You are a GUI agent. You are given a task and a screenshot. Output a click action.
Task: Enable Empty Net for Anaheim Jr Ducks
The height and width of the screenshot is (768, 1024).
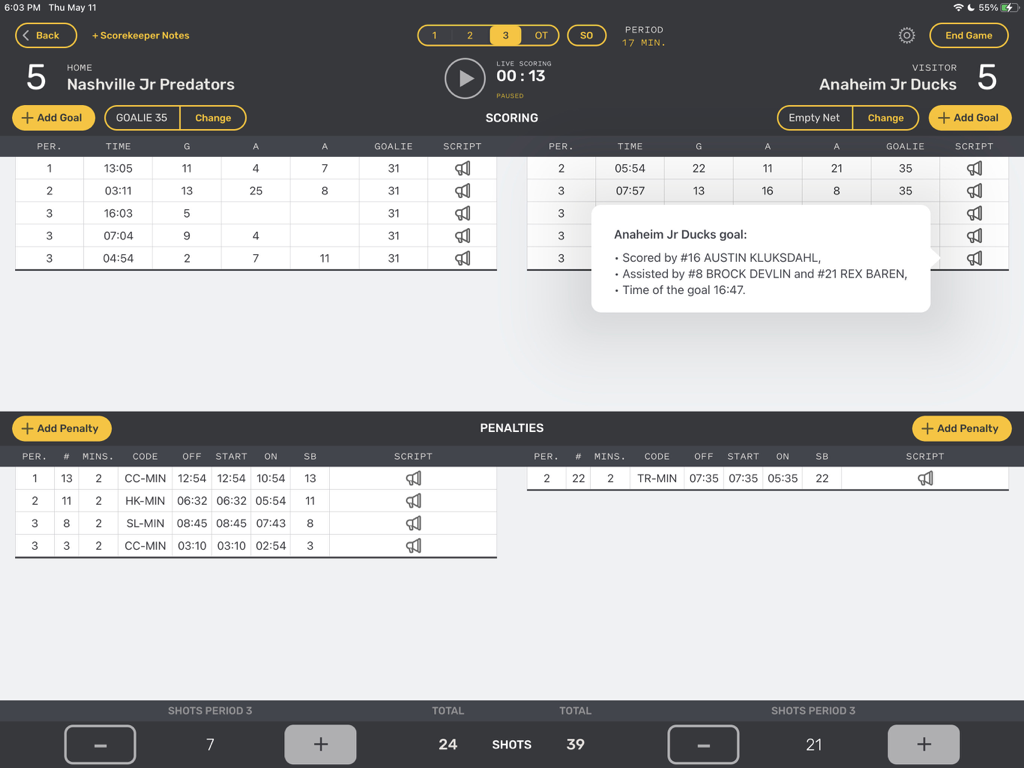point(814,117)
